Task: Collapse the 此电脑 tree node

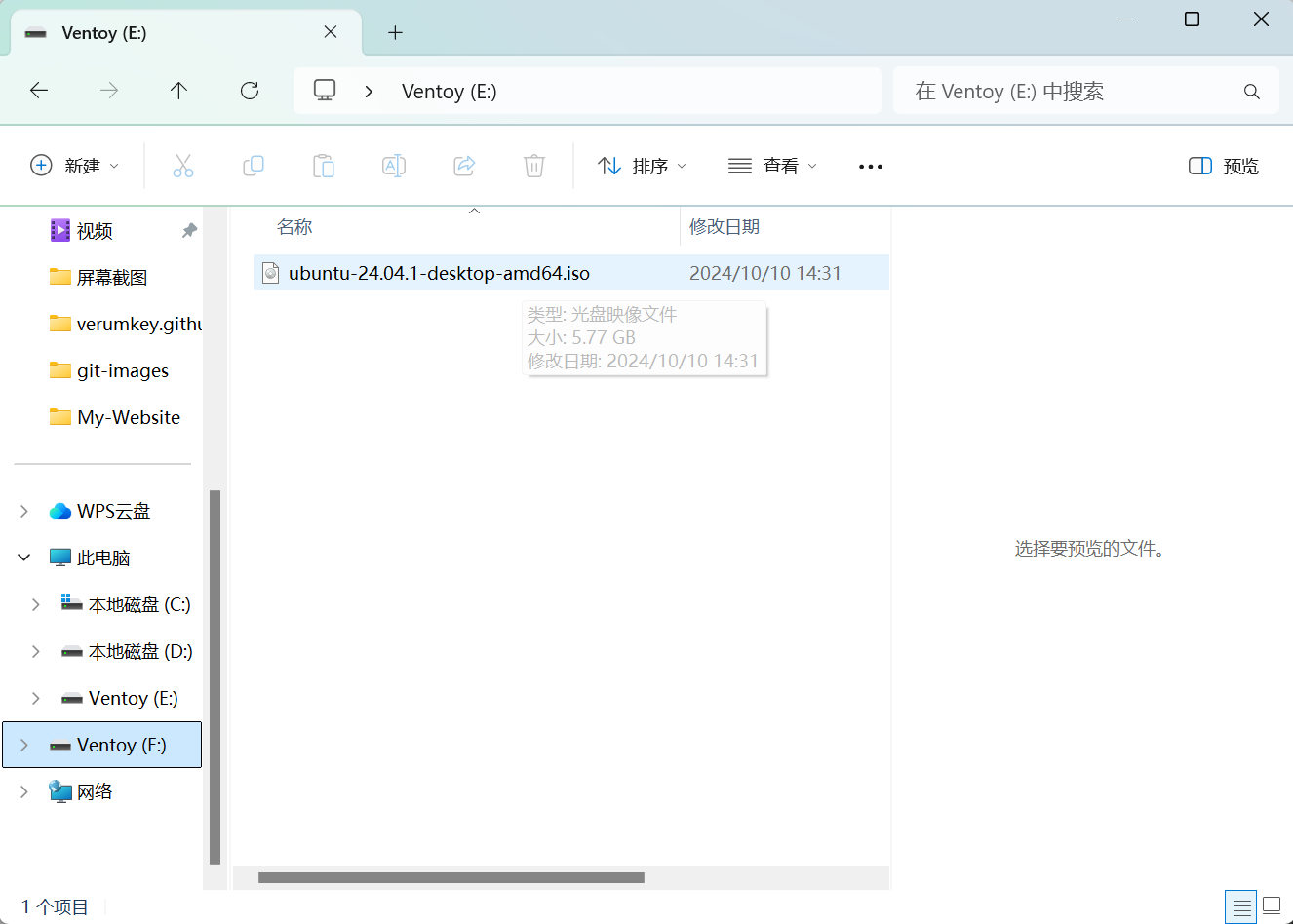Action: [24, 558]
